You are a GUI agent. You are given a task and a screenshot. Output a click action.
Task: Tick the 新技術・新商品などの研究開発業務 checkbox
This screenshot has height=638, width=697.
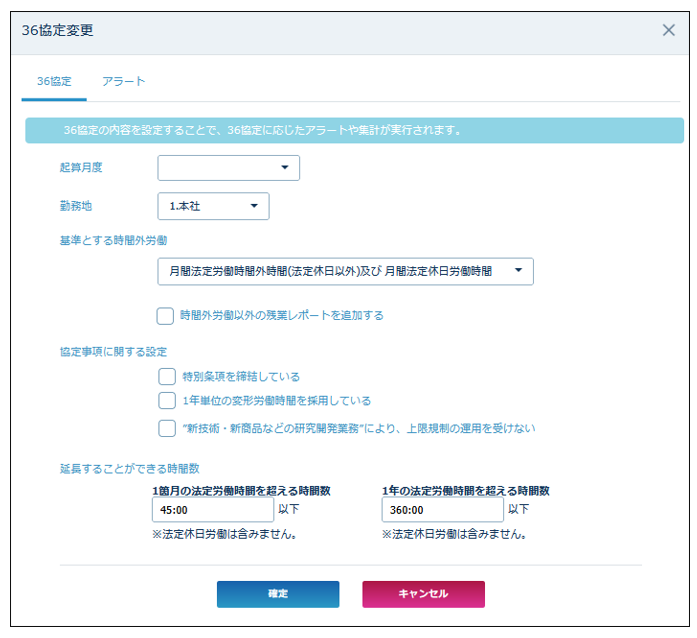(x=167, y=428)
